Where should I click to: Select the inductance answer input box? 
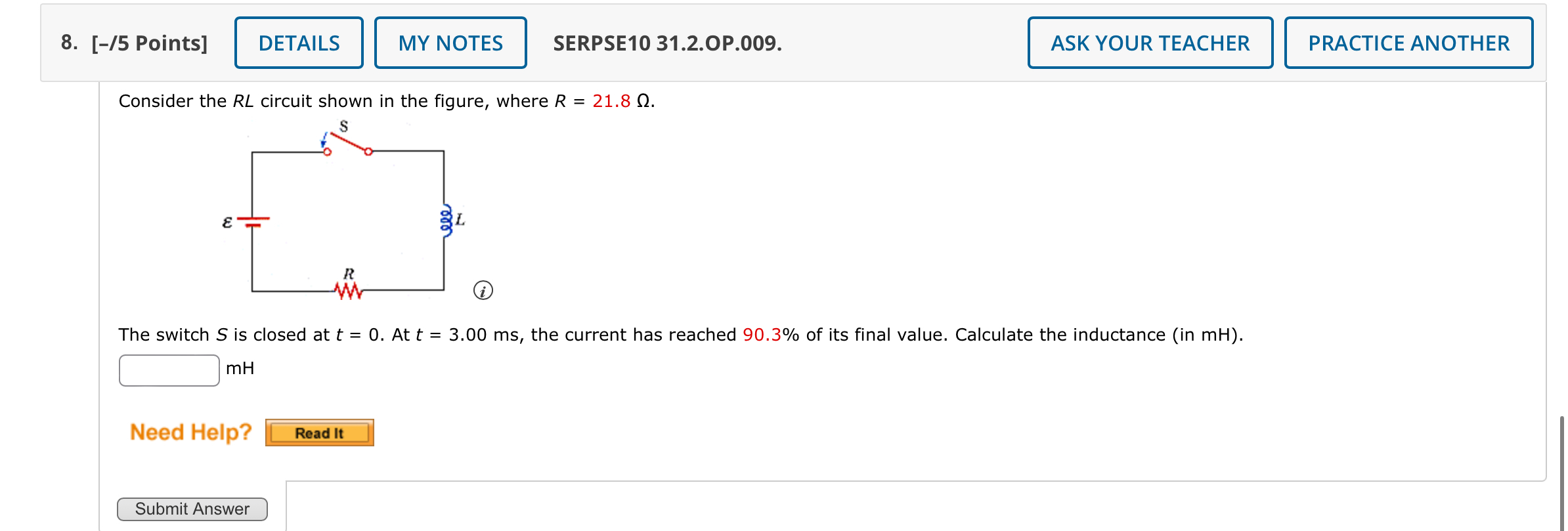point(168,370)
